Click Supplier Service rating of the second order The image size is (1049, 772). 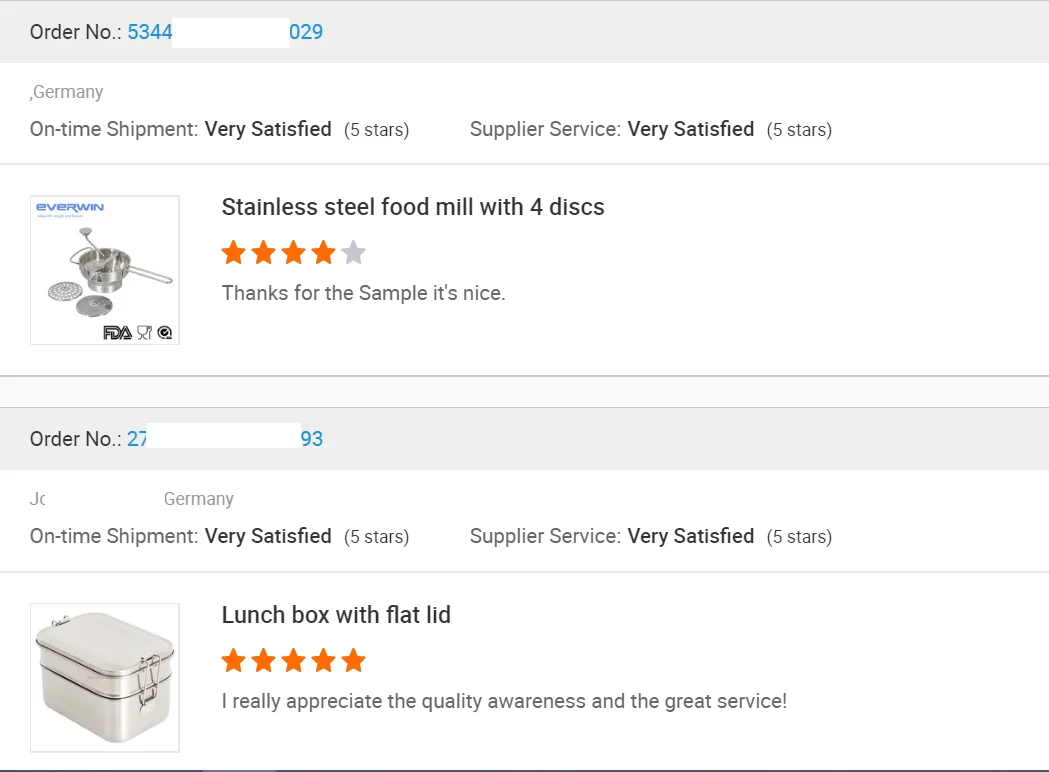pyautogui.click(x=690, y=536)
